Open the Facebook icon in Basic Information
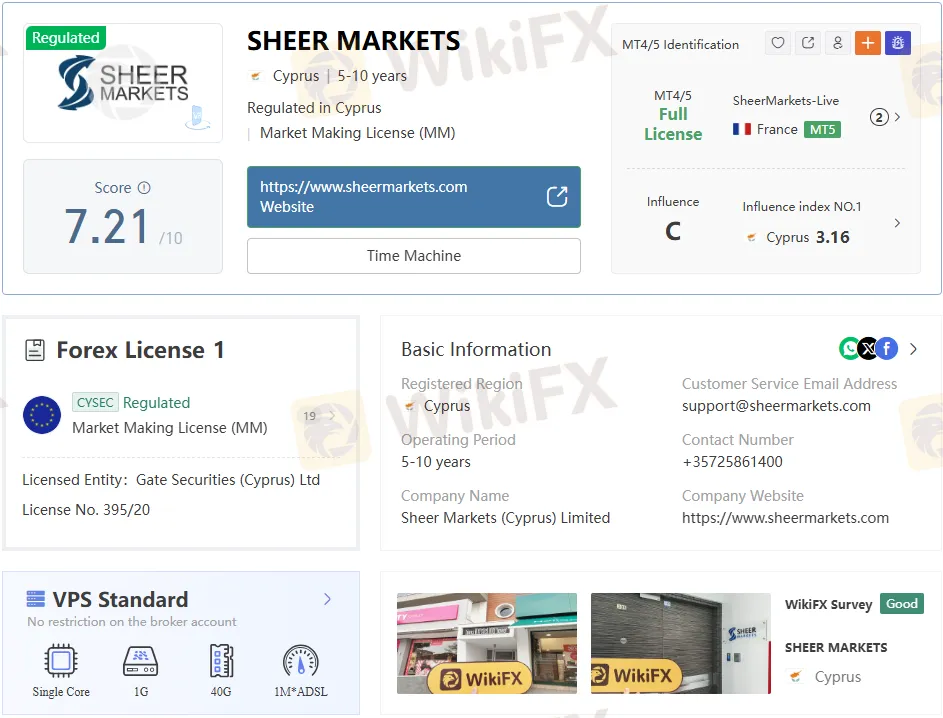943x718 pixels. coord(886,348)
